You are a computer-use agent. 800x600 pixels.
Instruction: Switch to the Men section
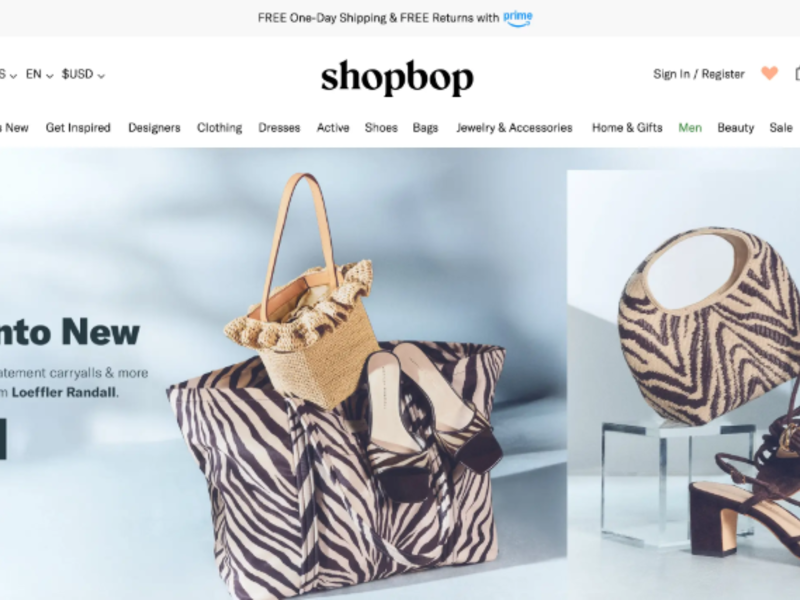click(690, 128)
